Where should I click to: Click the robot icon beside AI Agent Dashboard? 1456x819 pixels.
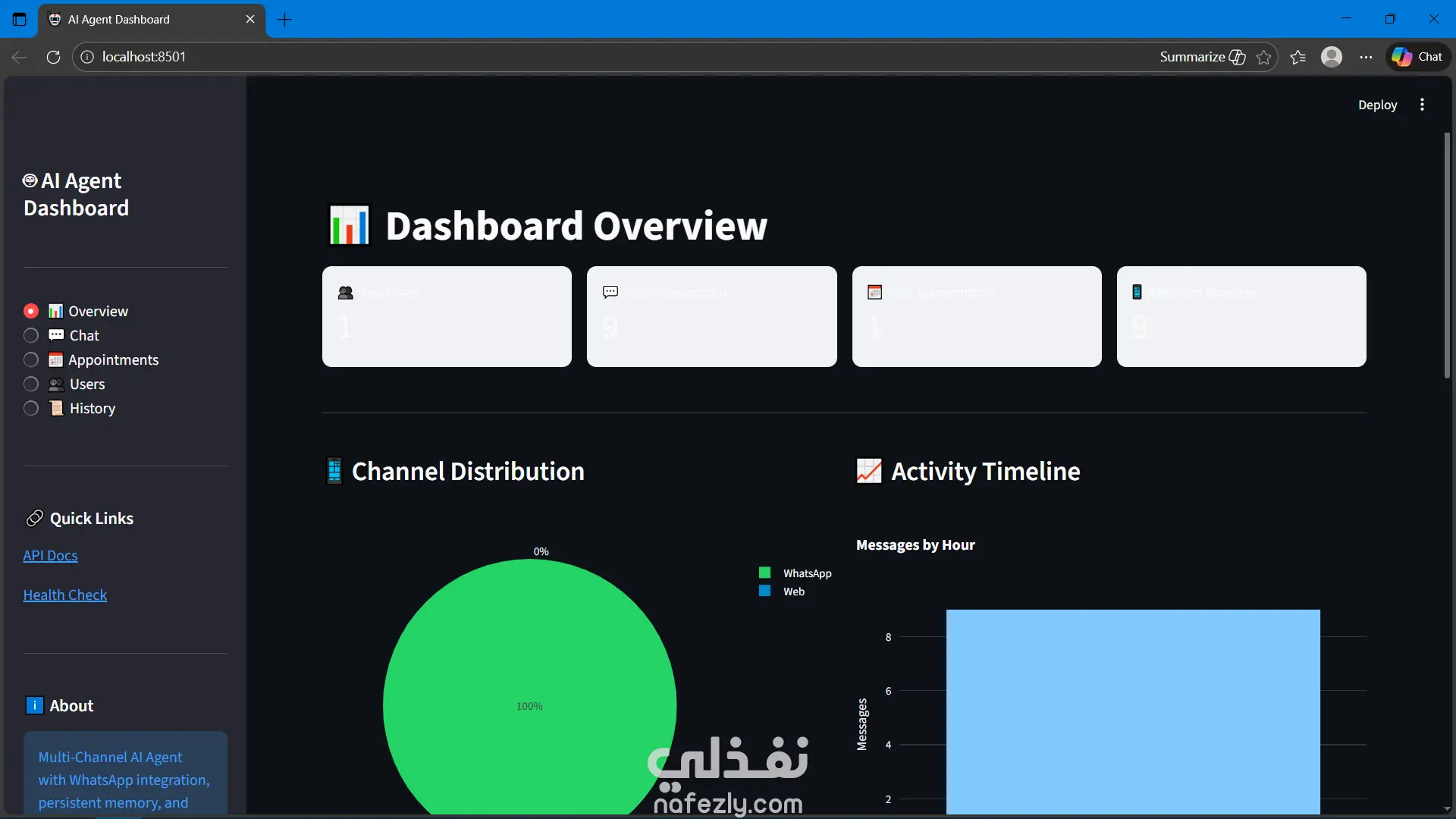[30, 180]
